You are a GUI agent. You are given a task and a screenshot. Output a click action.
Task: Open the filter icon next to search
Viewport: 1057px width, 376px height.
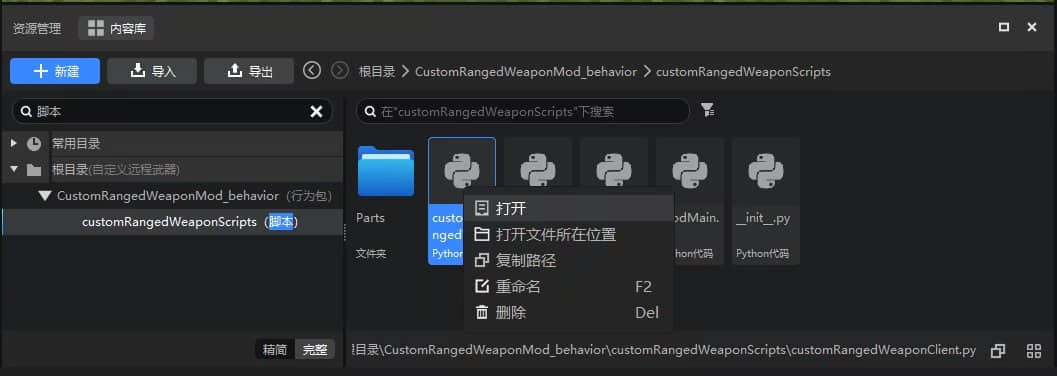point(707,111)
